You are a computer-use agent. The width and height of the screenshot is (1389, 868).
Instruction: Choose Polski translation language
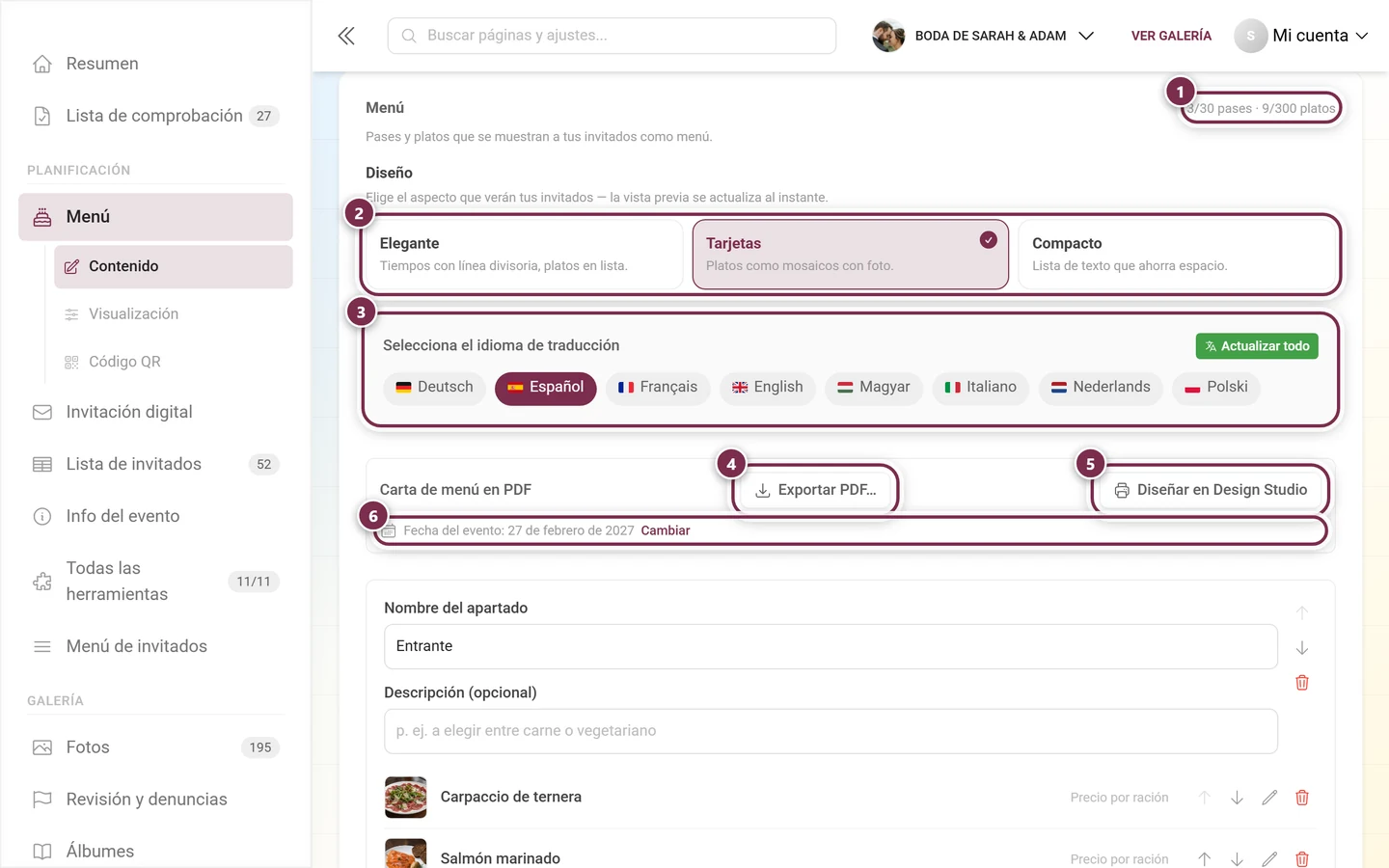pyautogui.click(x=1216, y=388)
